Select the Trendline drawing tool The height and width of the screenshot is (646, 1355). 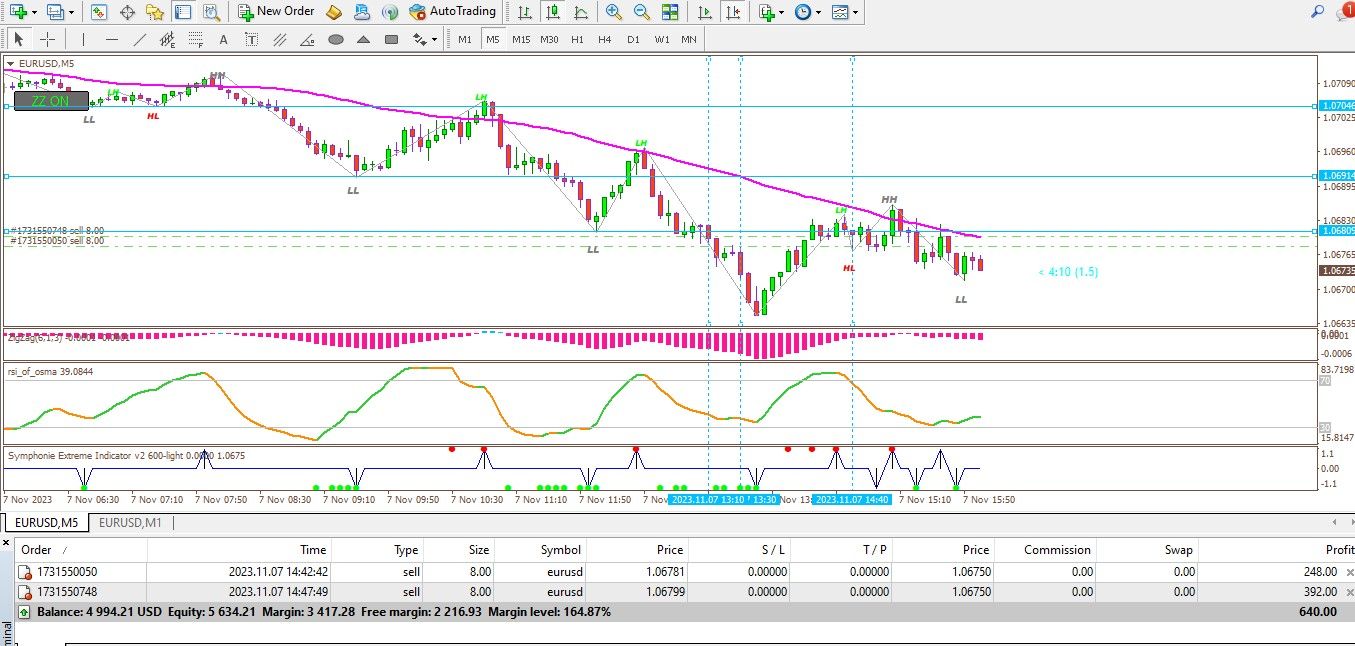[x=140, y=40]
